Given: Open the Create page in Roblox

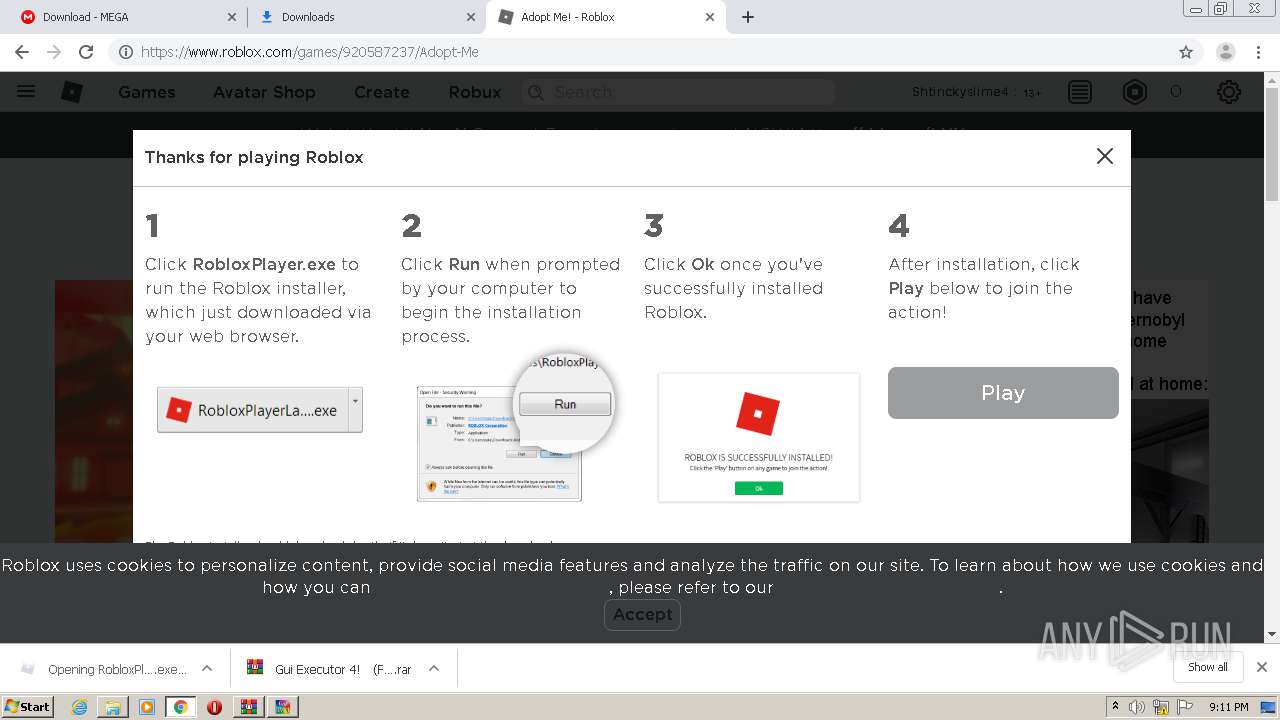Looking at the screenshot, I should pos(382,92).
